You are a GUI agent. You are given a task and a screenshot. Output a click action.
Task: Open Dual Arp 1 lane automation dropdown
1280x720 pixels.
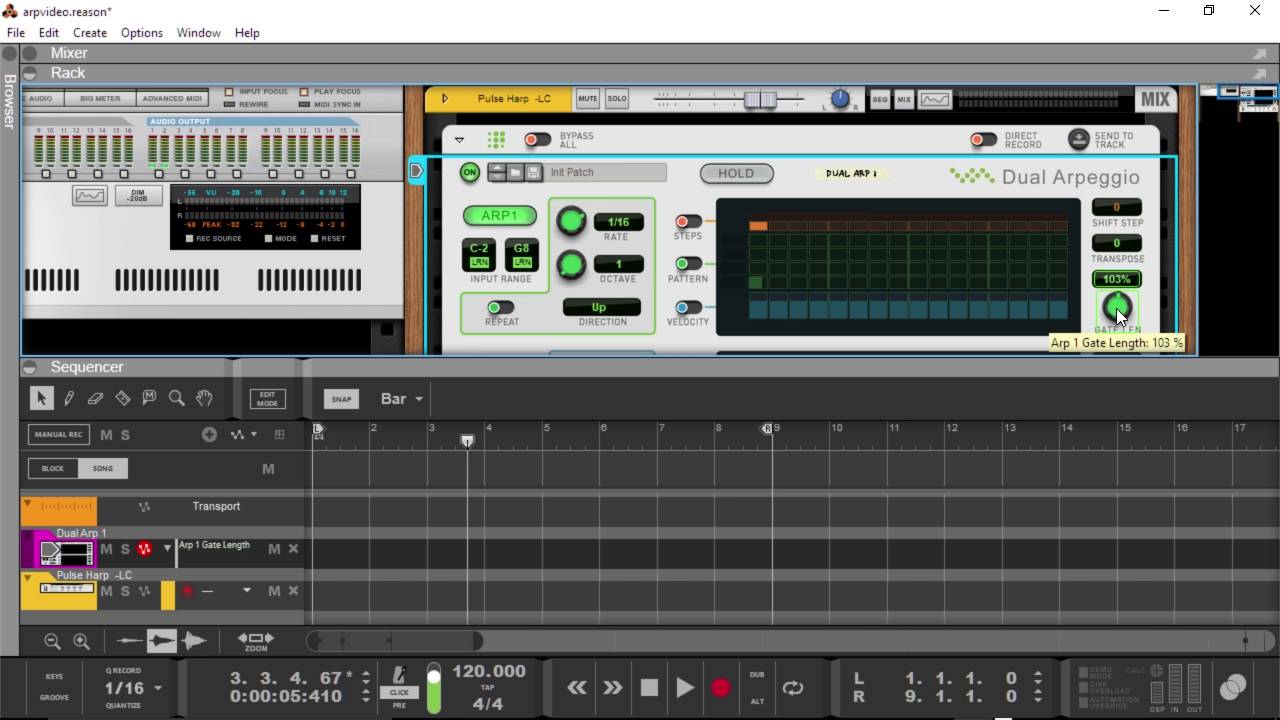point(167,549)
